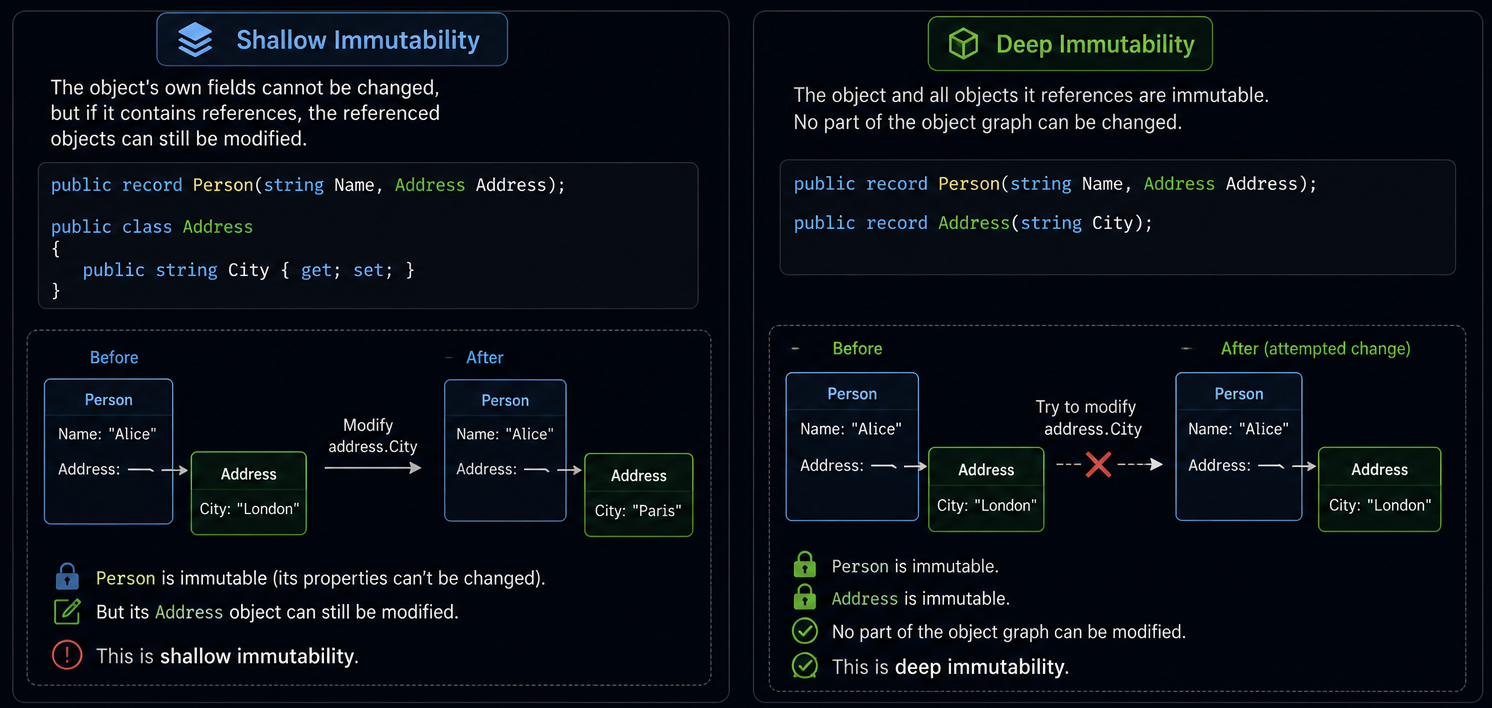Click the 'public class Address' code line
This screenshot has height=708, width=1492.
(152, 227)
